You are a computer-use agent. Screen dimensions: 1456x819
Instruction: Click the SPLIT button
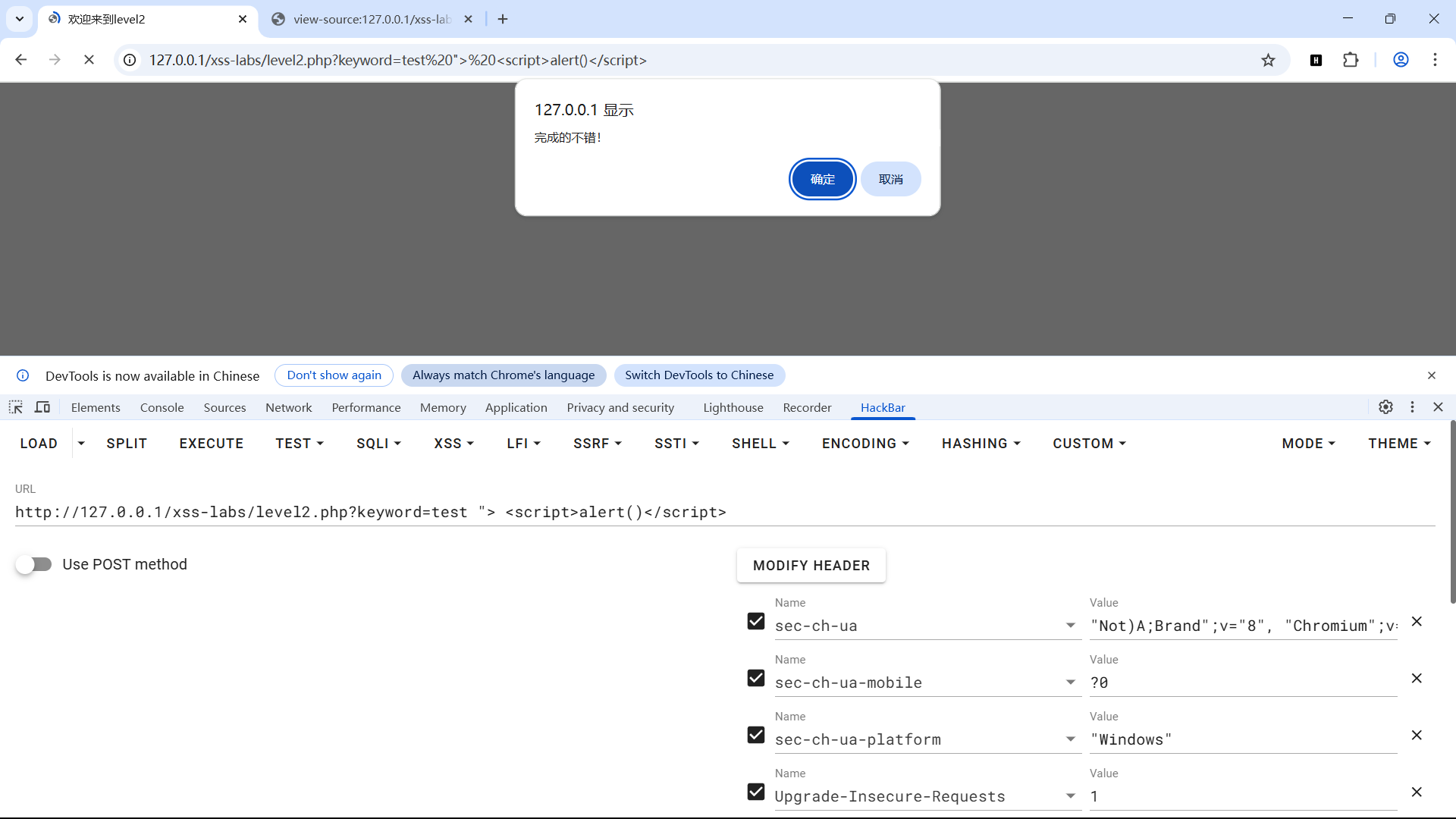pyautogui.click(x=127, y=444)
